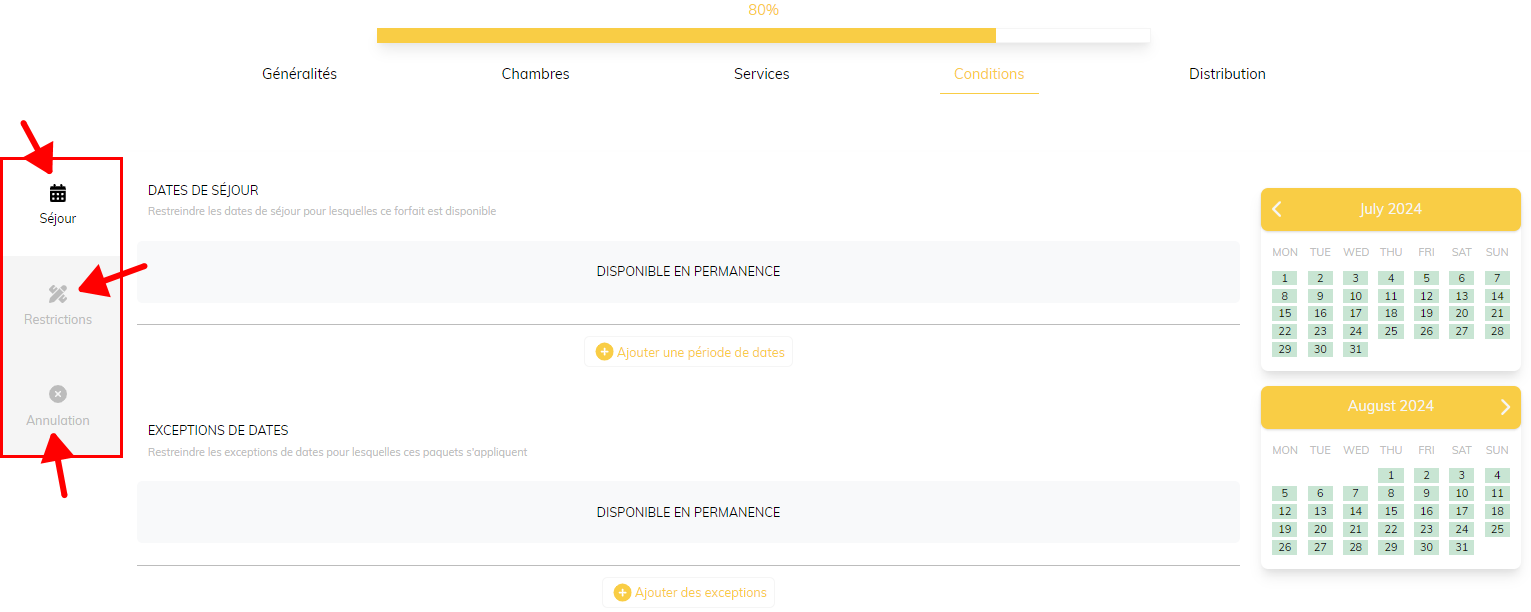Click plus icon beside Ajouter une période
The height and width of the screenshot is (612, 1531).
tap(604, 352)
